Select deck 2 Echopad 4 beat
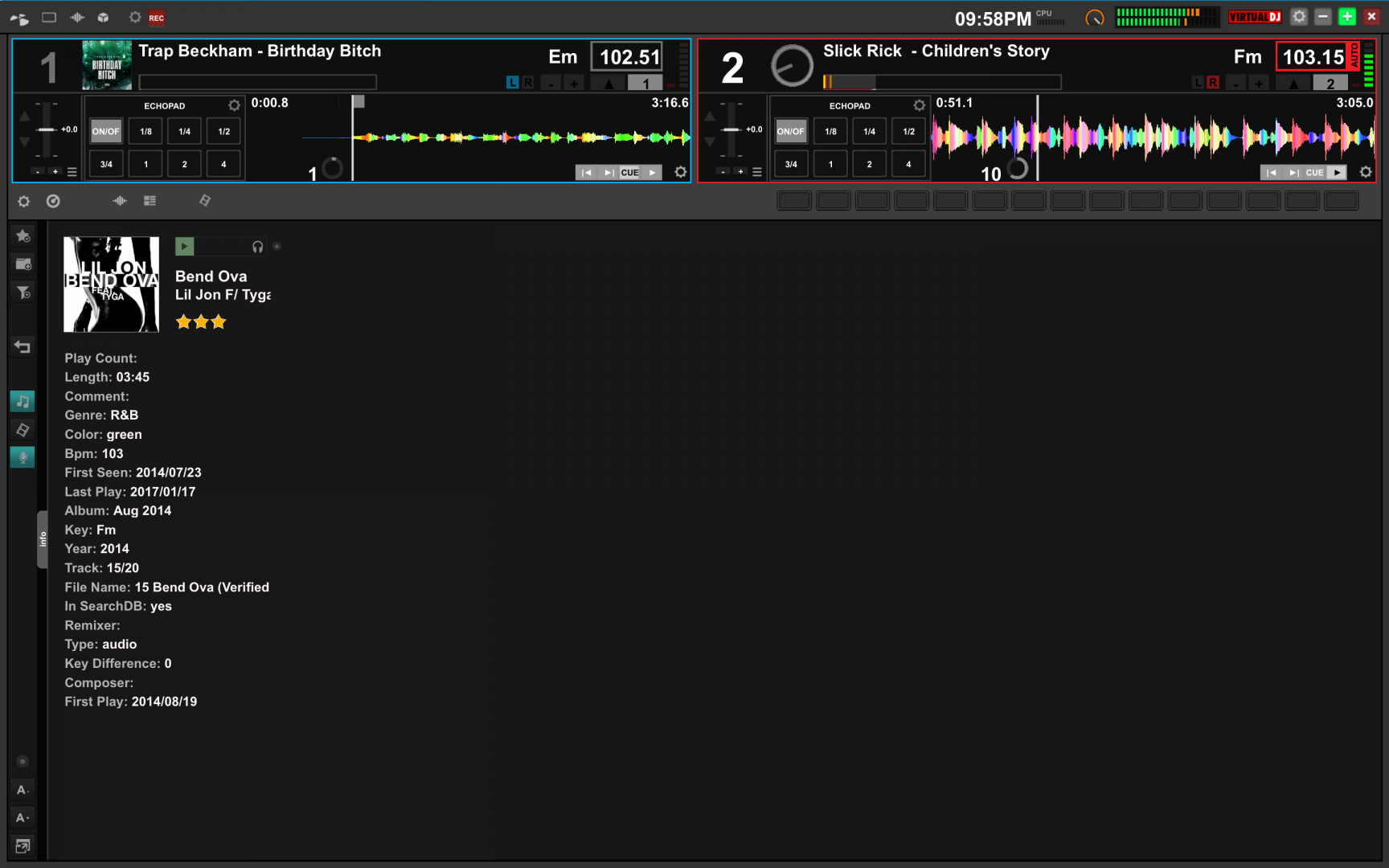The width and height of the screenshot is (1389, 868). tap(908, 164)
